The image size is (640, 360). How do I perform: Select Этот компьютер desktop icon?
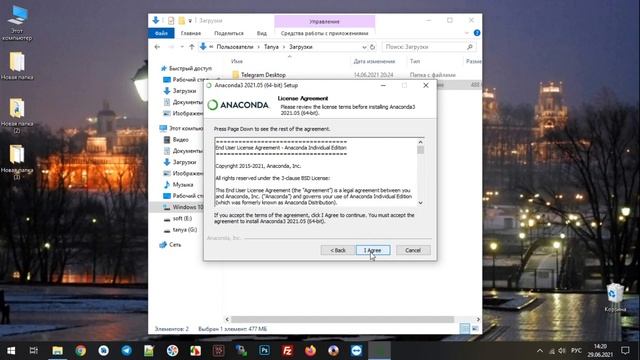[17, 23]
